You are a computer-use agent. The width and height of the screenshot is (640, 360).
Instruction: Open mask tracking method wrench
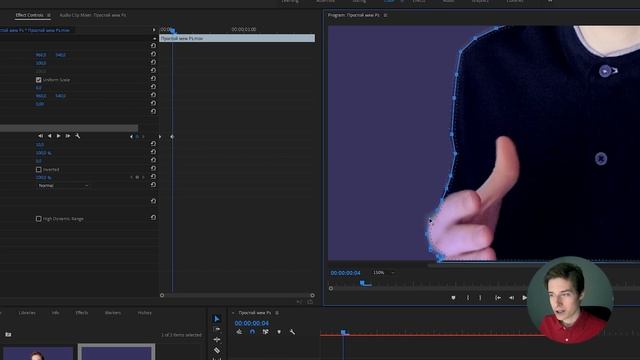point(78,136)
